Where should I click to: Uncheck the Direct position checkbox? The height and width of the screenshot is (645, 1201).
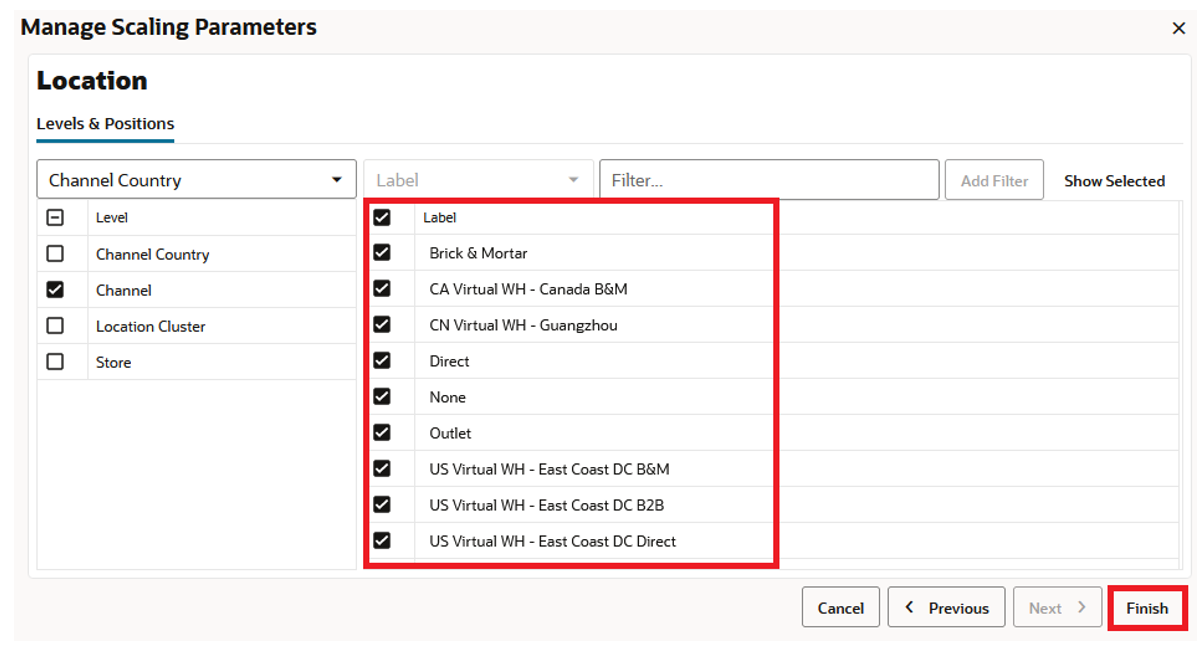382,360
